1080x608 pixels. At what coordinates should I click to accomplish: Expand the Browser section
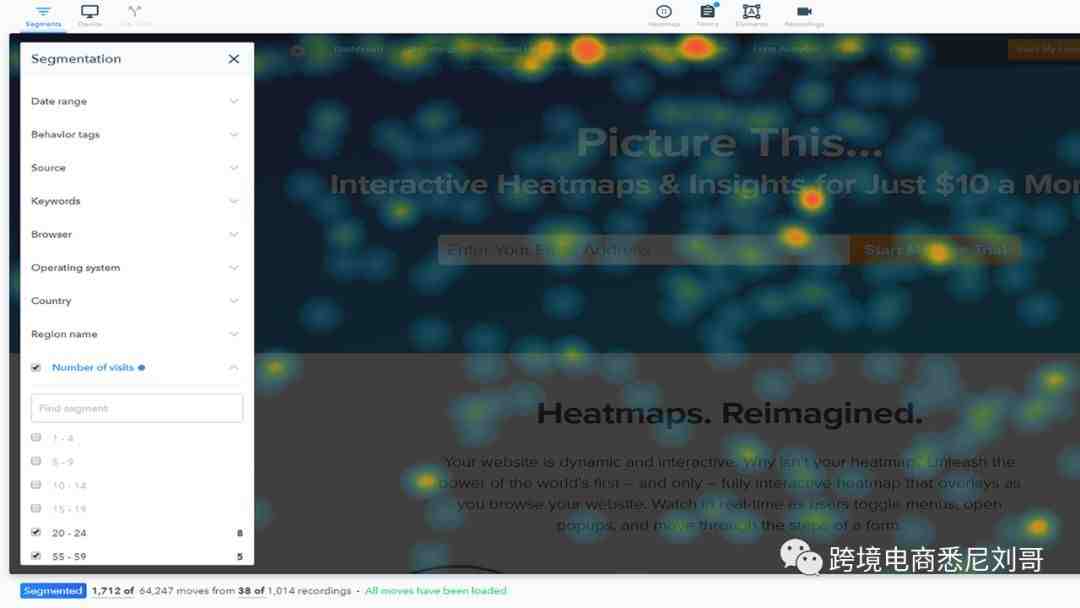[x=136, y=234]
